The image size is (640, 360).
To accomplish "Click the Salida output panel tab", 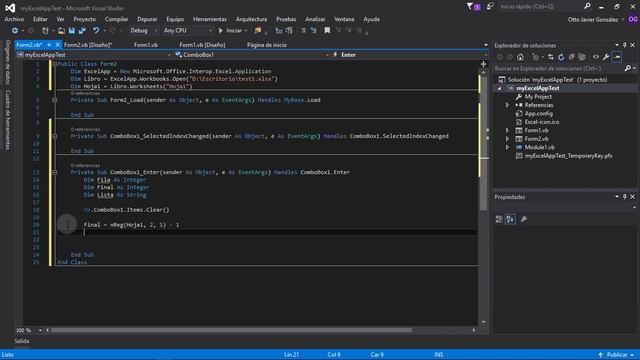I will coord(22,341).
